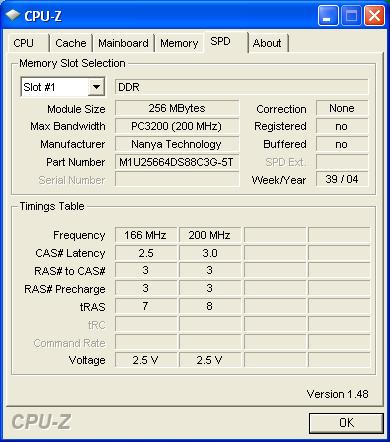Click the Nanya Technology manufacturer value

pyautogui.click(x=177, y=144)
